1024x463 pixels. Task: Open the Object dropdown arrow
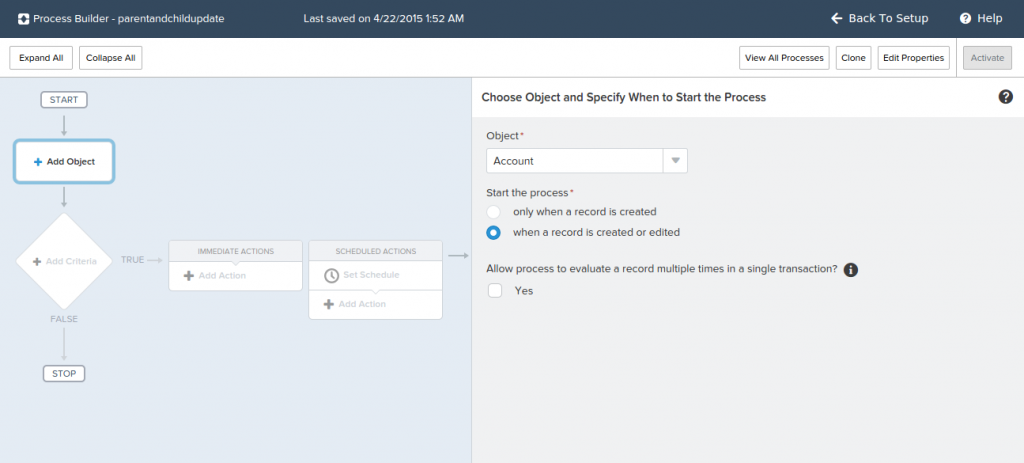click(x=676, y=161)
